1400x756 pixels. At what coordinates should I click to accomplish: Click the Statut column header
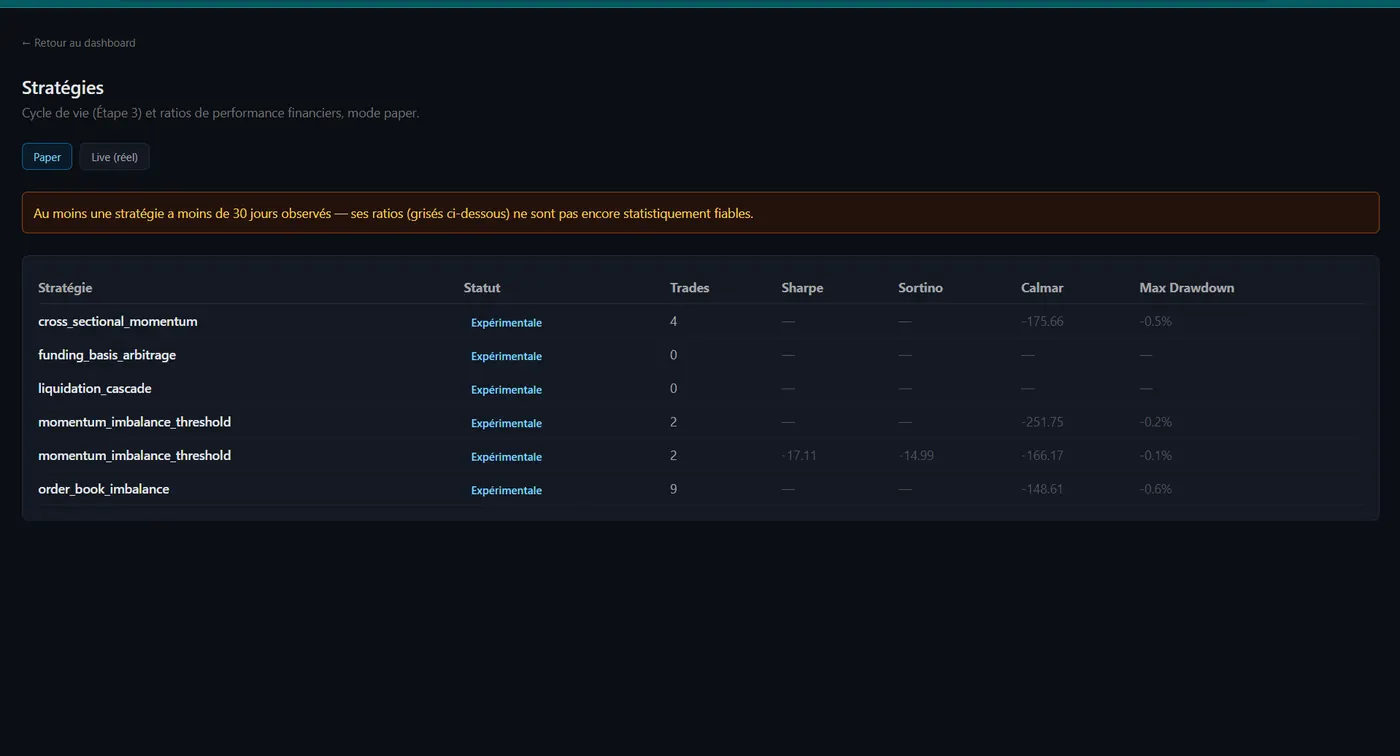point(482,288)
